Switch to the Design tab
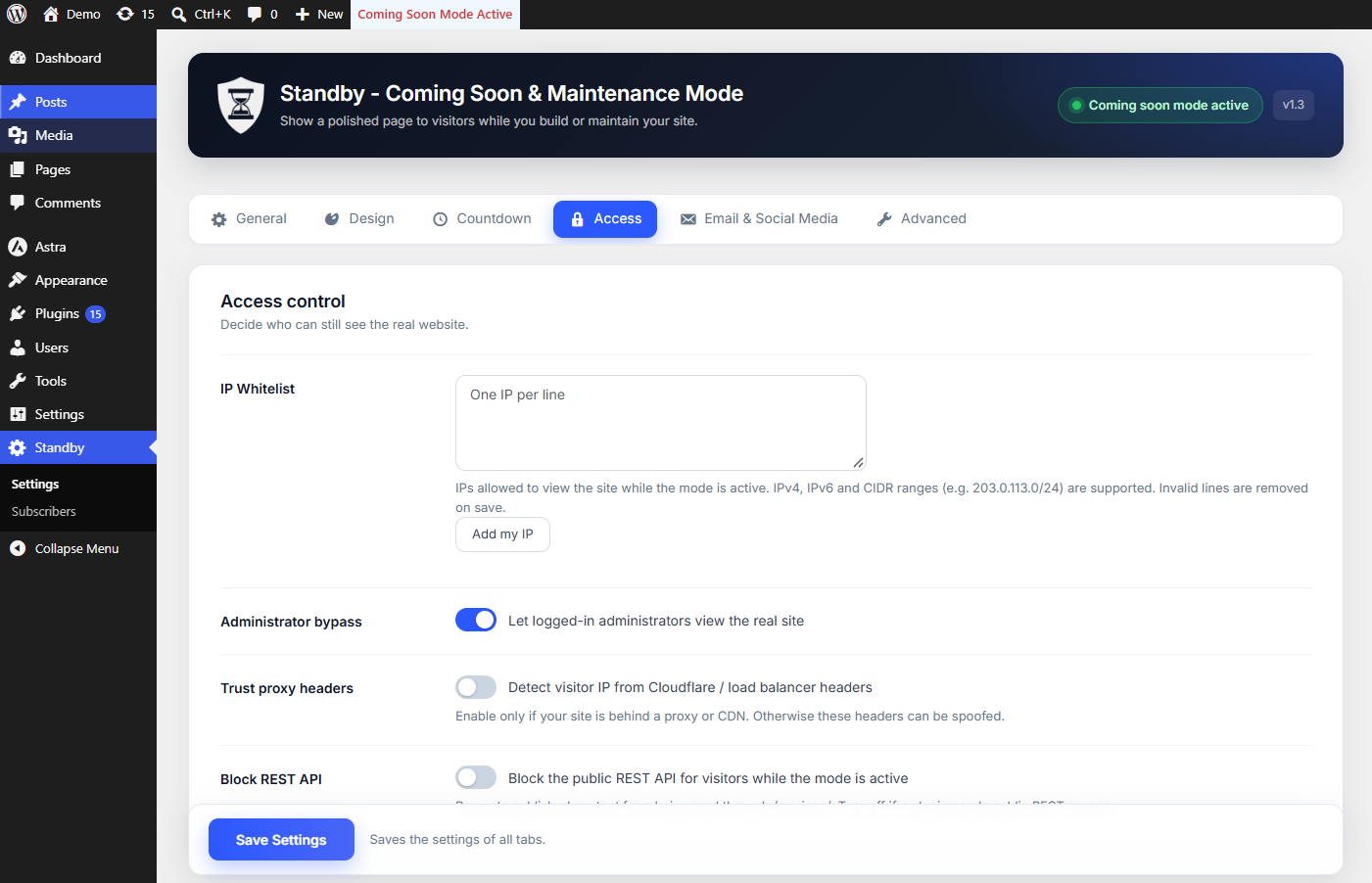Screen dimensions: 1372x883 click(359, 218)
